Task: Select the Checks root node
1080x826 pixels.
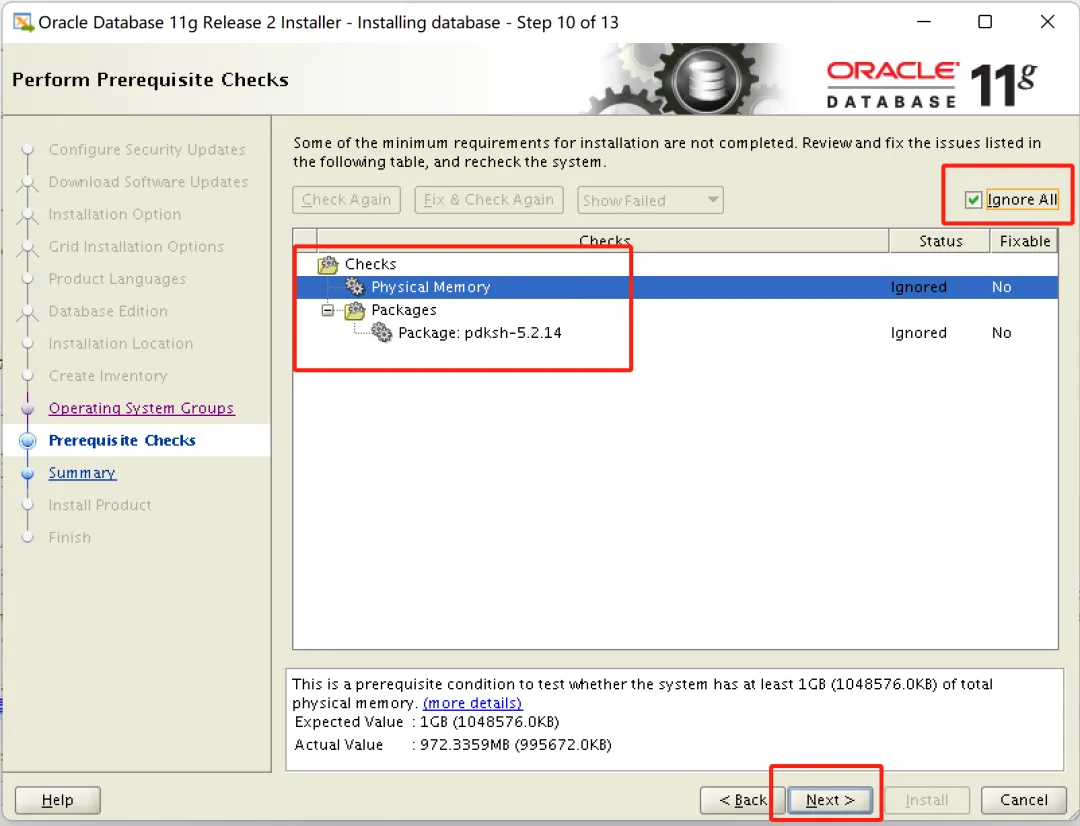Action: (371, 264)
